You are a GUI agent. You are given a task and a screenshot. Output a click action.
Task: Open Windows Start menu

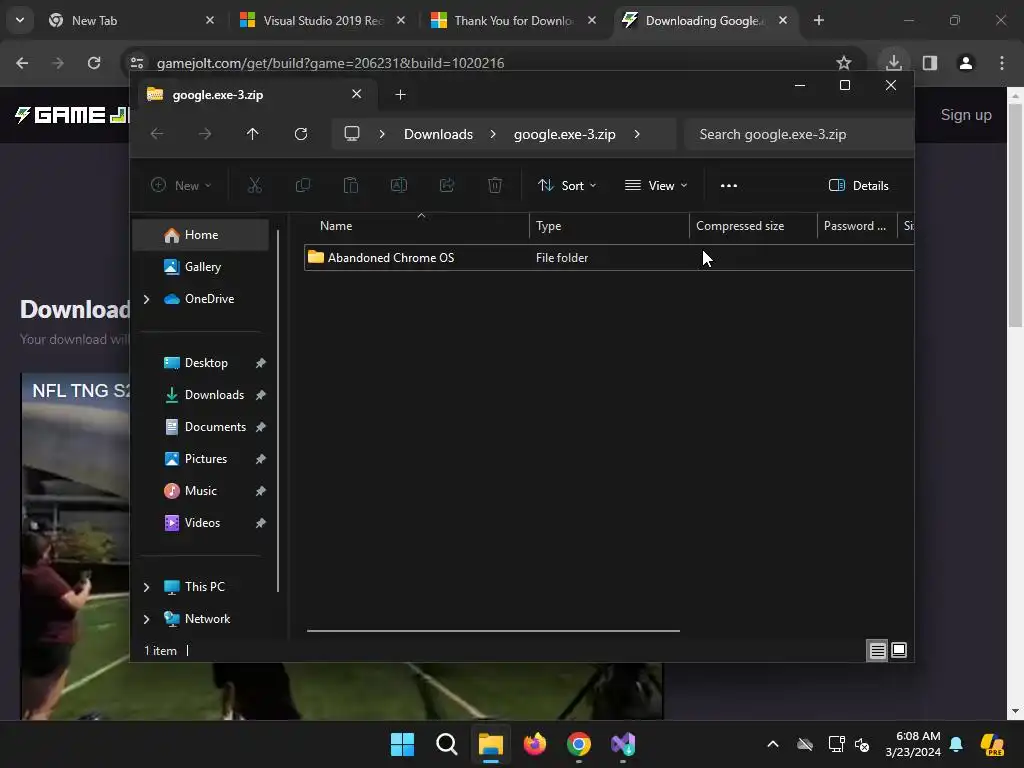(x=402, y=744)
